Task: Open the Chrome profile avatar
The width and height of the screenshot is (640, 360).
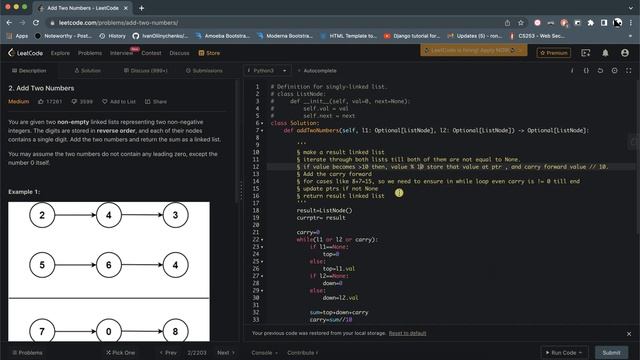Action: [x=618, y=23]
